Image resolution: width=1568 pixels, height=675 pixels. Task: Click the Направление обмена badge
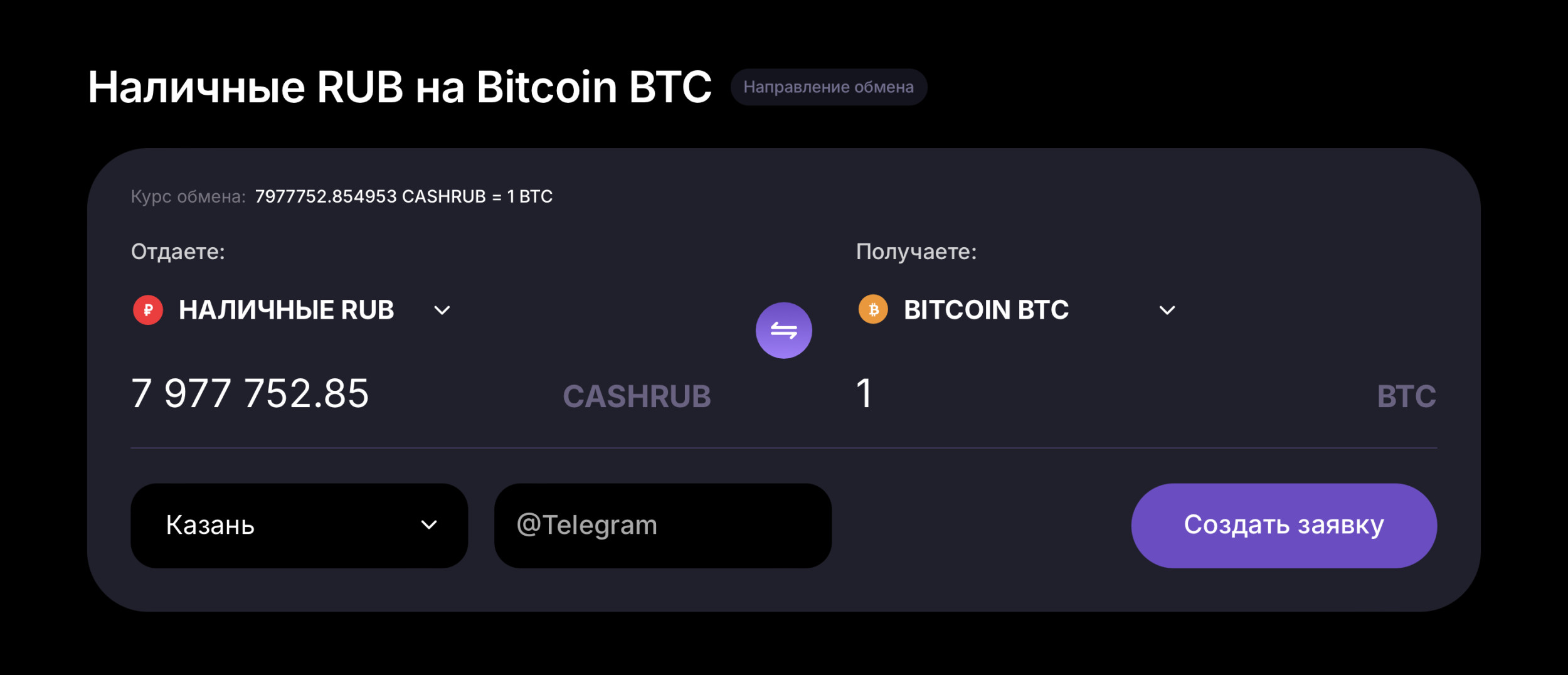[x=828, y=87]
